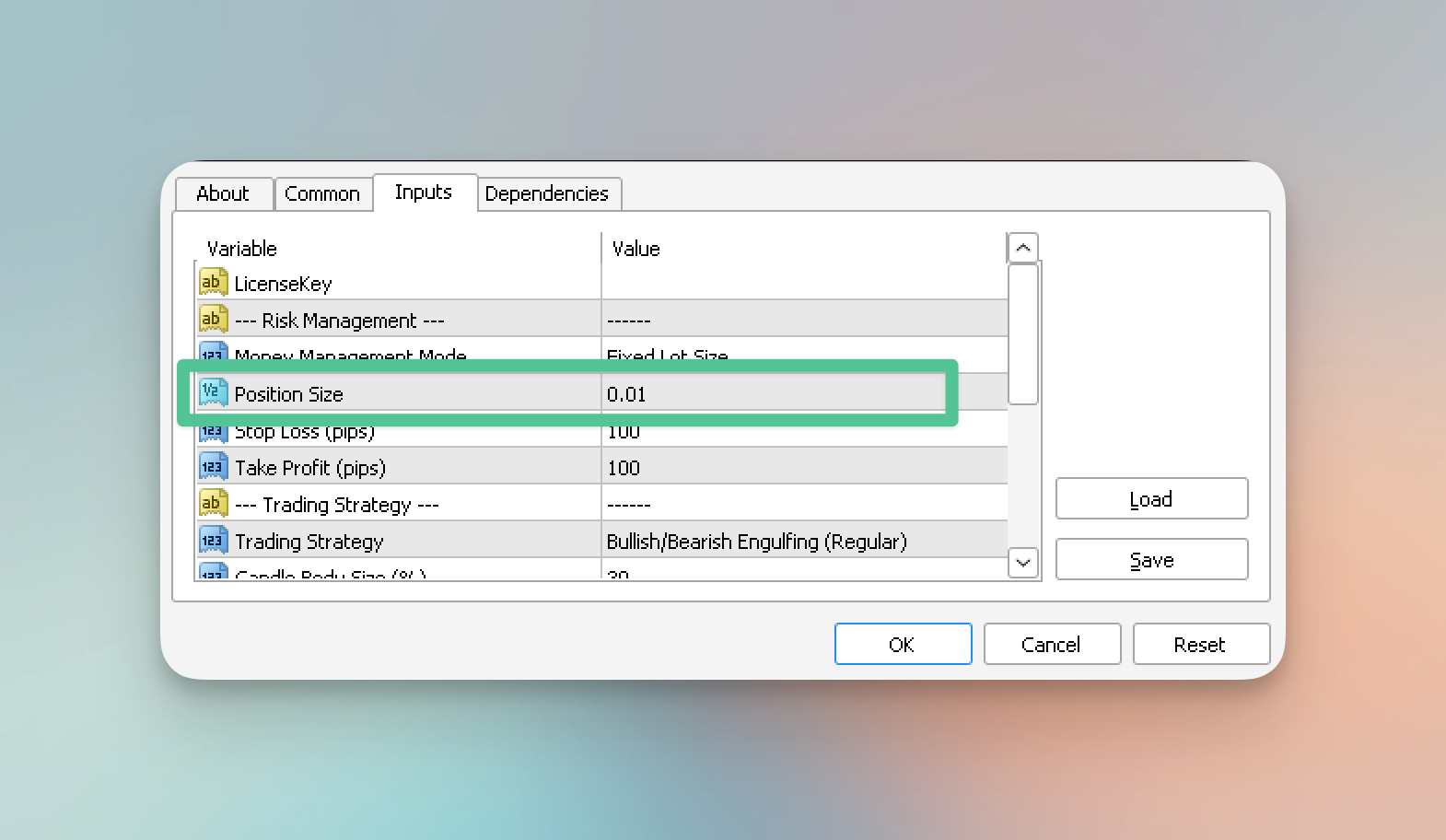Click the LicenseKey string type icon
1446x840 pixels.
click(213, 282)
